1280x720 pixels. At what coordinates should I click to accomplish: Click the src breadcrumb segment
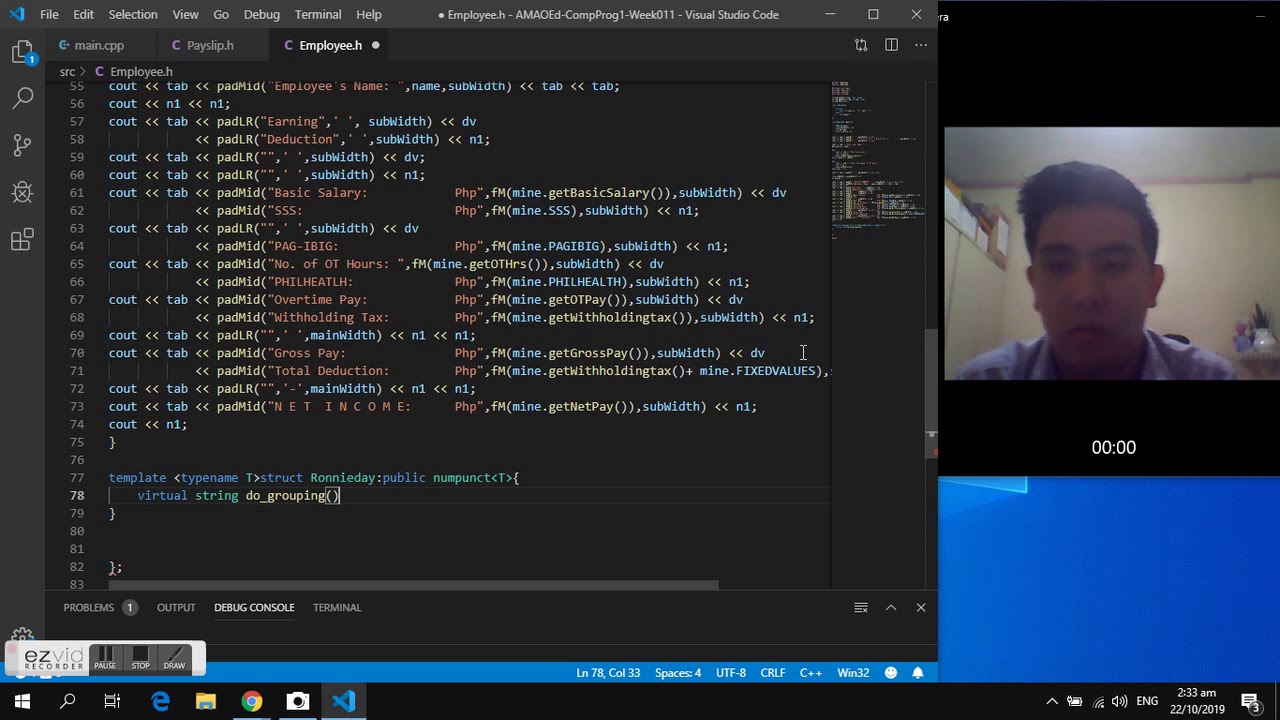[67, 72]
